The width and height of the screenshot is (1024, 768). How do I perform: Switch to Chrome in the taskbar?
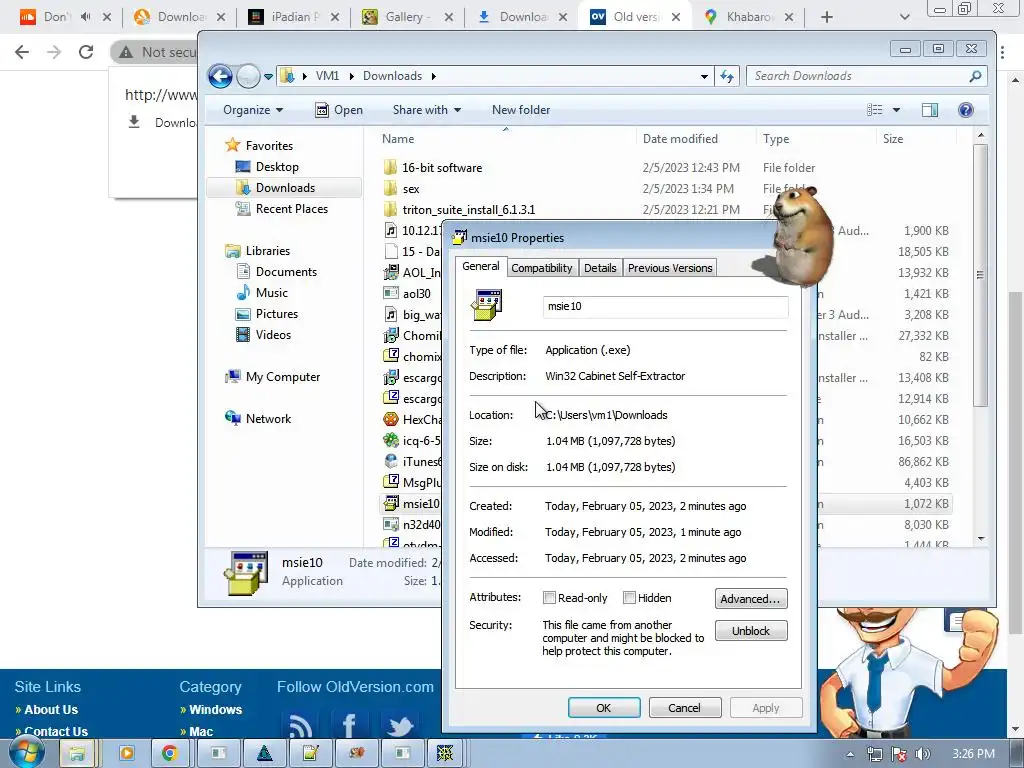coord(170,754)
